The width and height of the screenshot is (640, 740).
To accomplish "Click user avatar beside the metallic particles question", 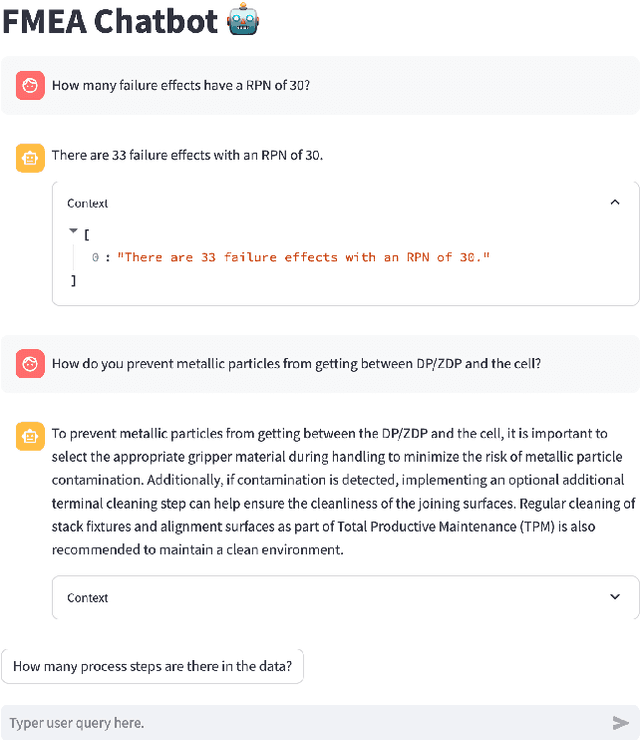I will (x=30, y=364).
